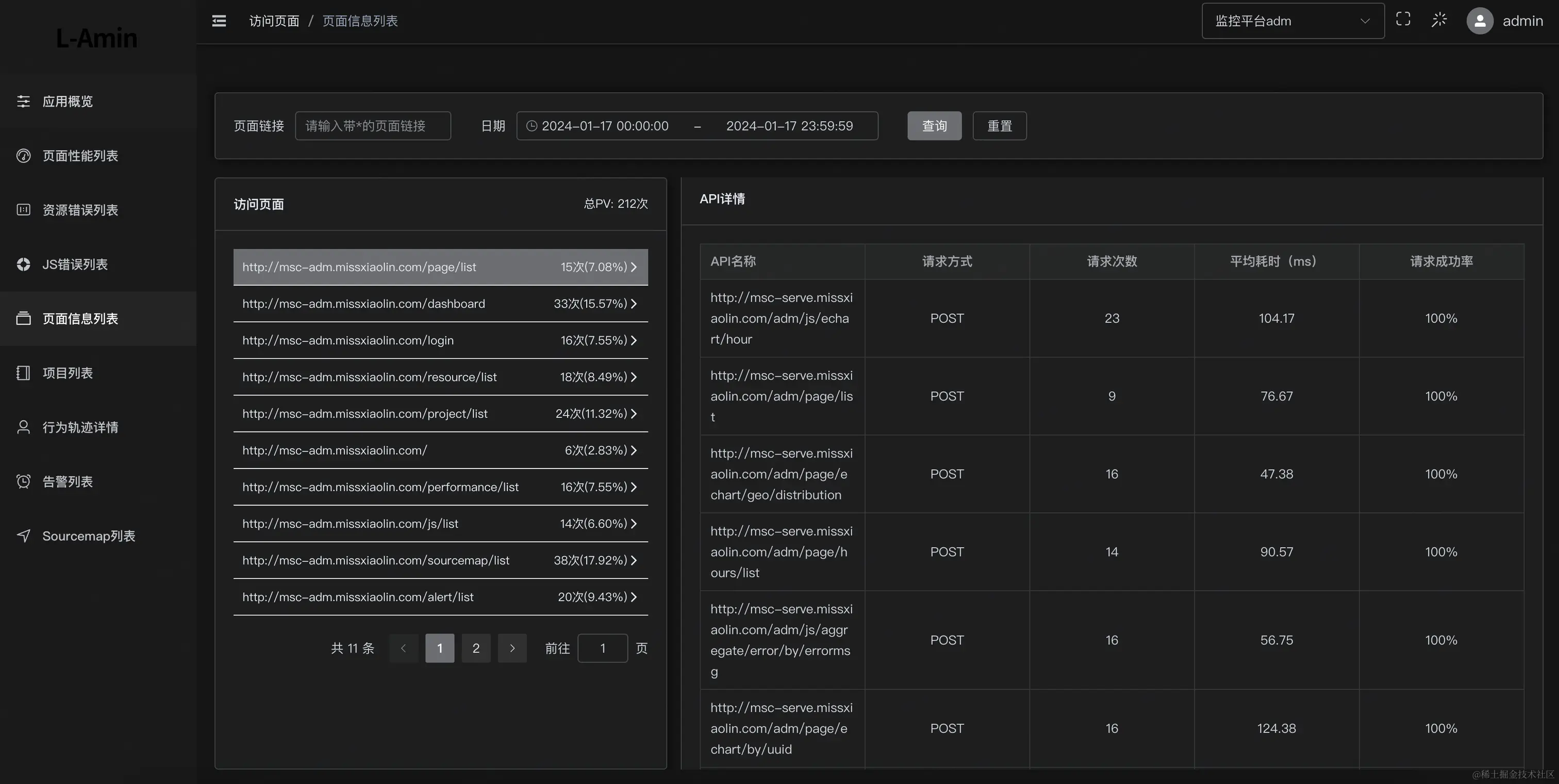Click the 重置 reset button

coord(999,126)
